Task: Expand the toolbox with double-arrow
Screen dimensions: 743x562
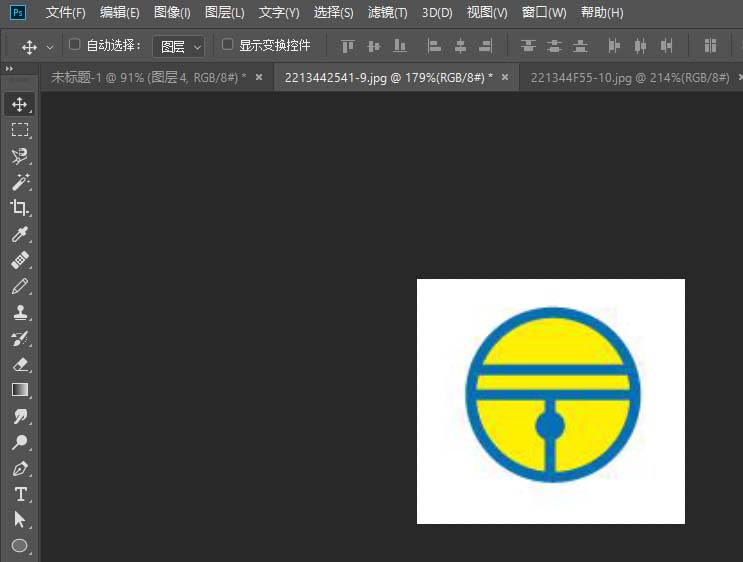Action: (9, 69)
